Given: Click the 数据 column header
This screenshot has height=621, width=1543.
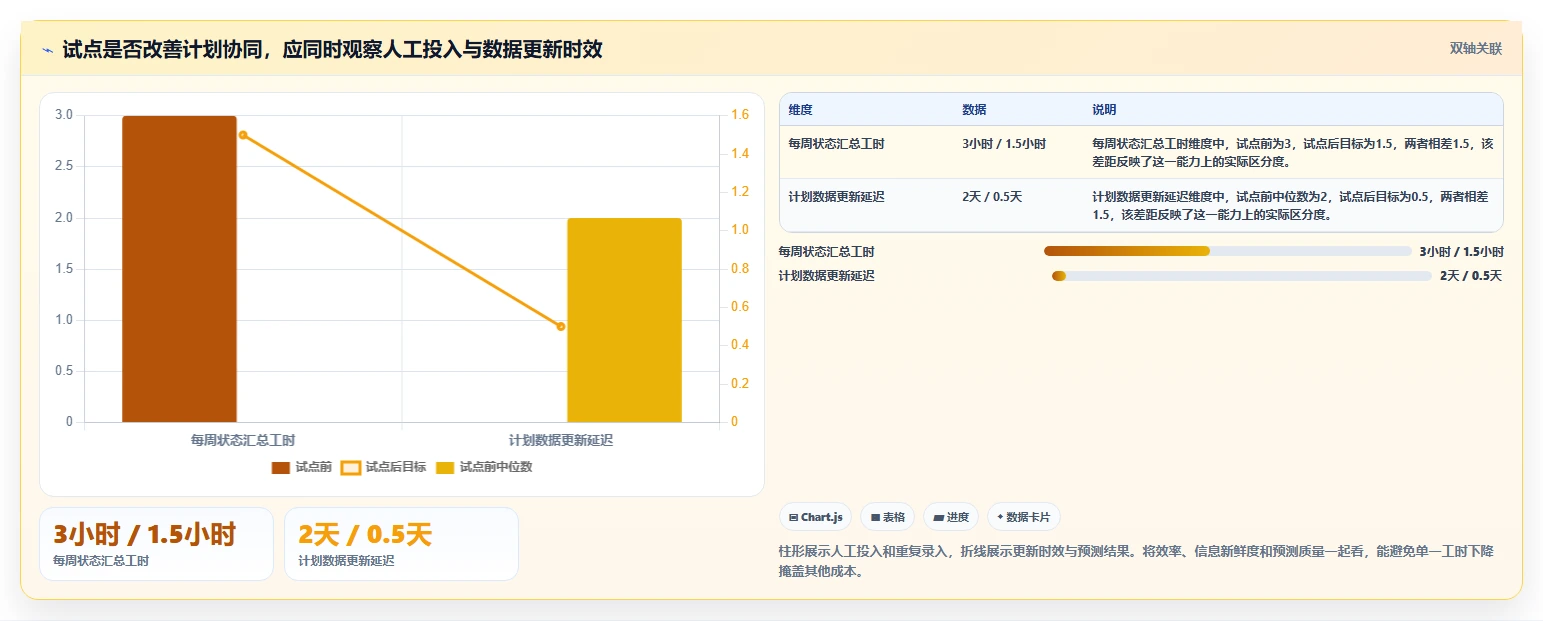Looking at the screenshot, I should (974, 109).
